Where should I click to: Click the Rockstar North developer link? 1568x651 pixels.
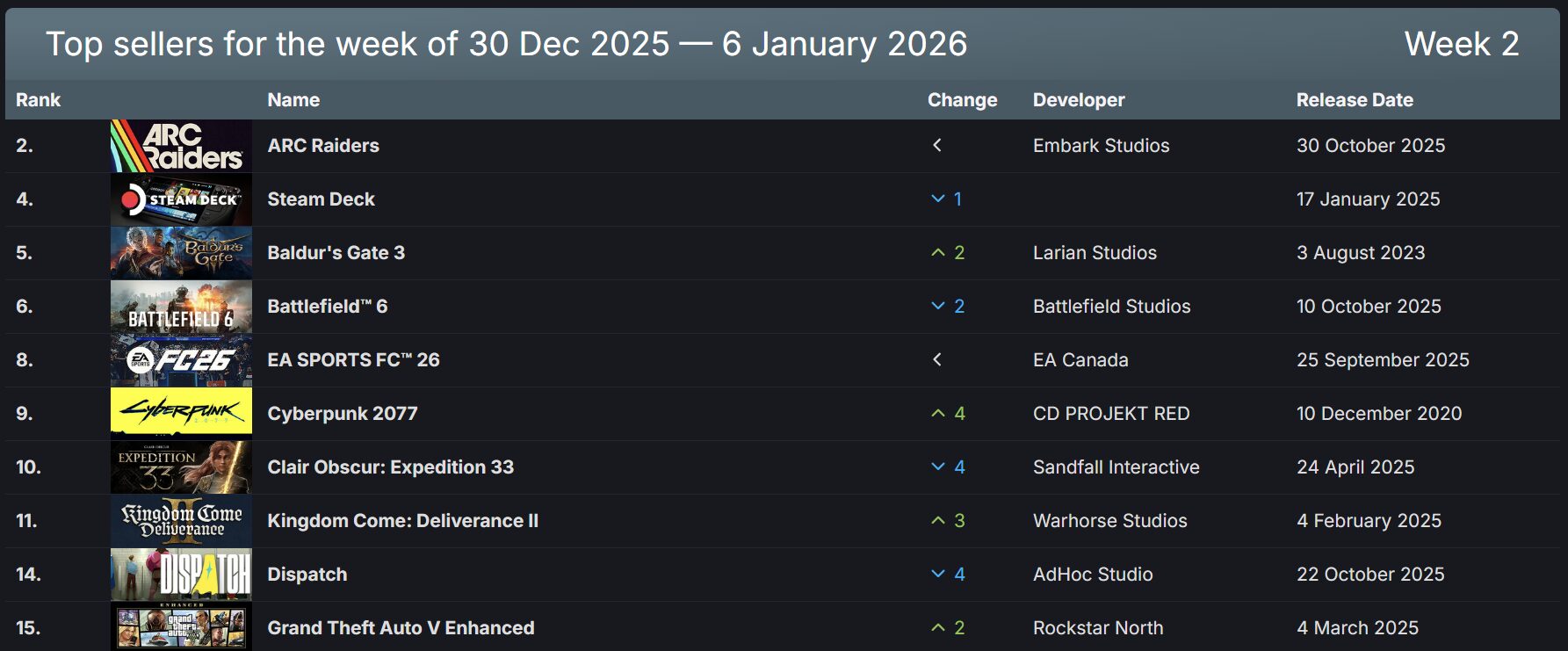tap(1098, 628)
